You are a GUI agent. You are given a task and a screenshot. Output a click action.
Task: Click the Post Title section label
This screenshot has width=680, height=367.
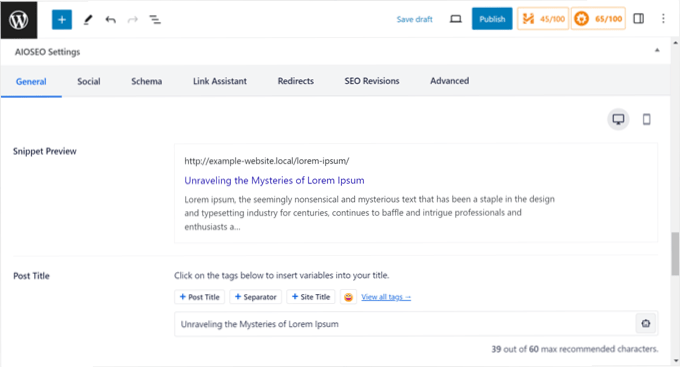coord(31,276)
